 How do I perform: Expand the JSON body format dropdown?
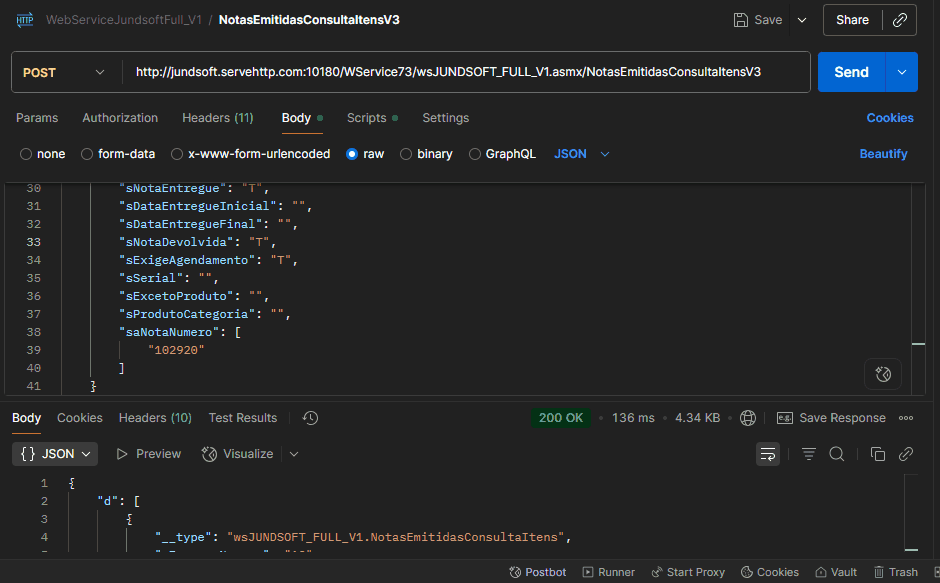582,154
